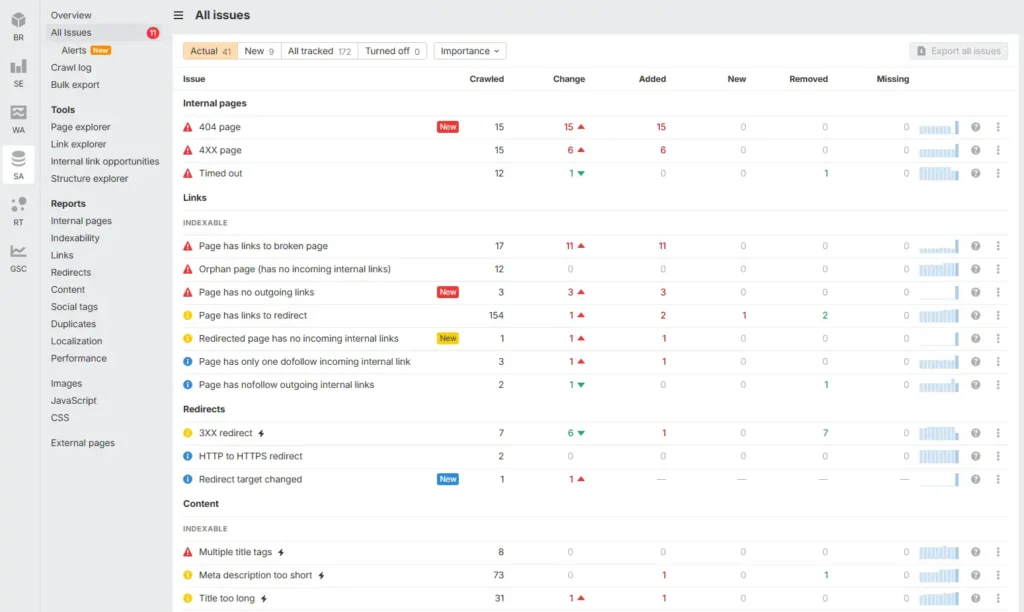
Task: Click the error triangle icon for 404 page
Action: click(x=188, y=127)
